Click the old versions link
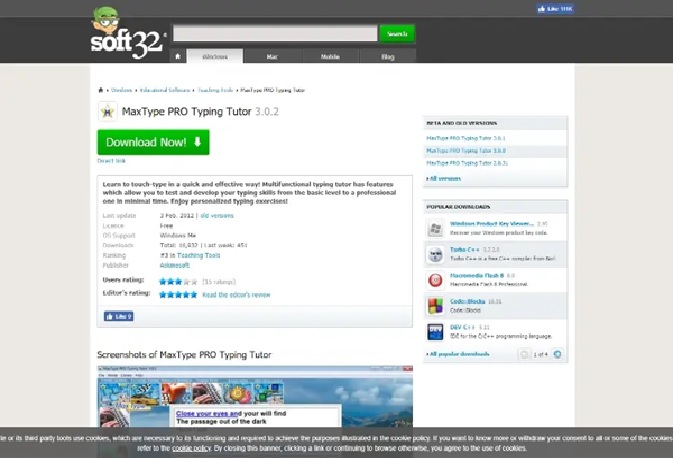The width and height of the screenshot is (674, 458). click(x=217, y=215)
